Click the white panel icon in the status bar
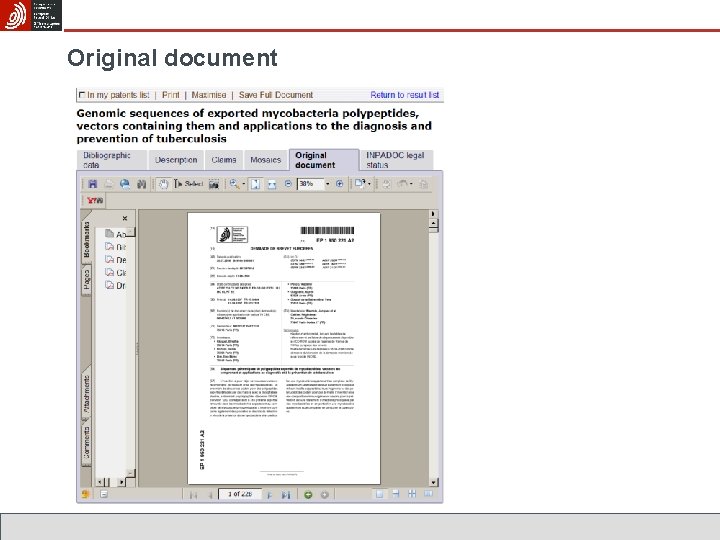This screenshot has height=540, width=720. click(104, 494)
